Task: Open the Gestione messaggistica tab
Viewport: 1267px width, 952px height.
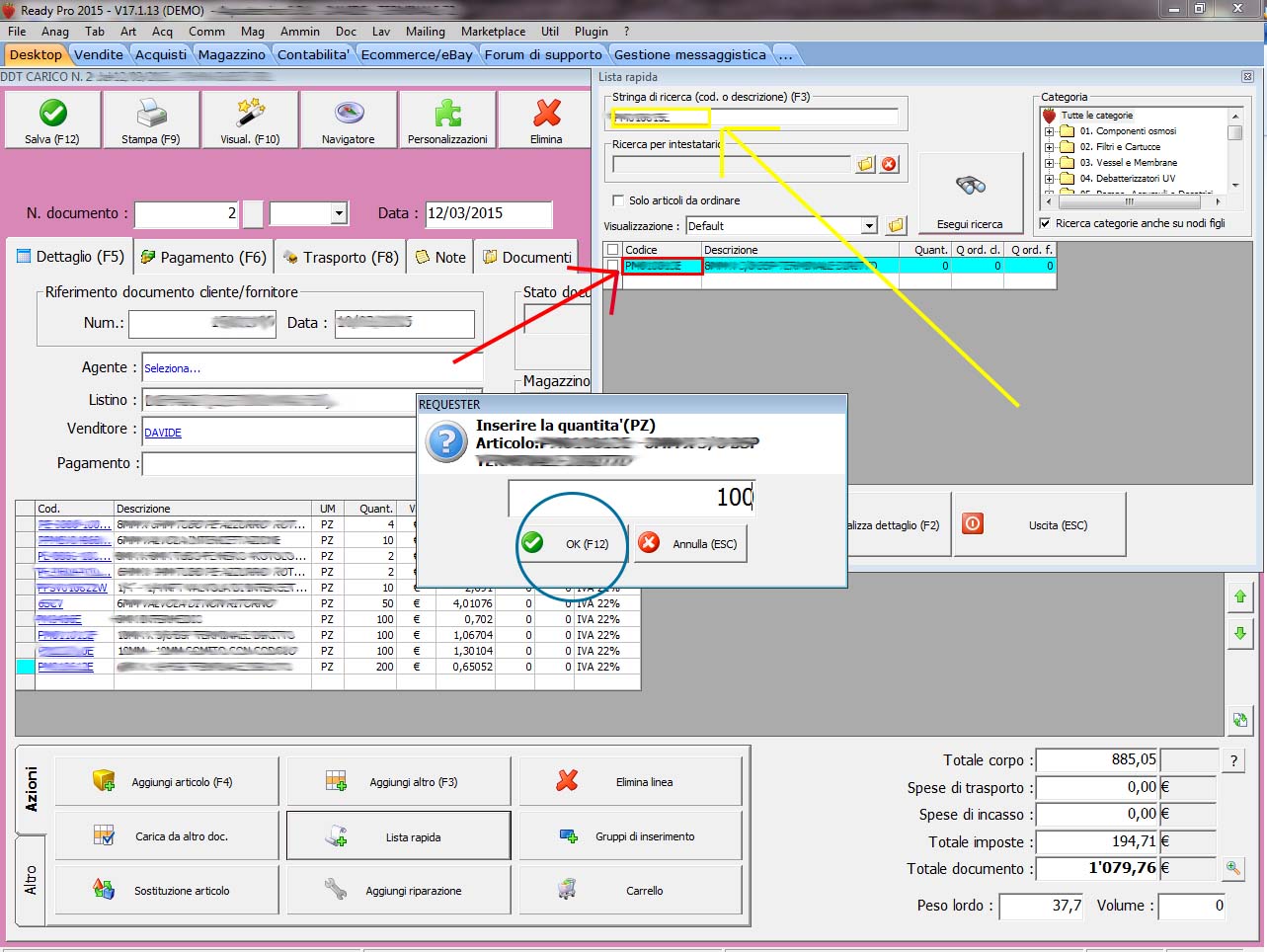Action: [x=690, y=54]
